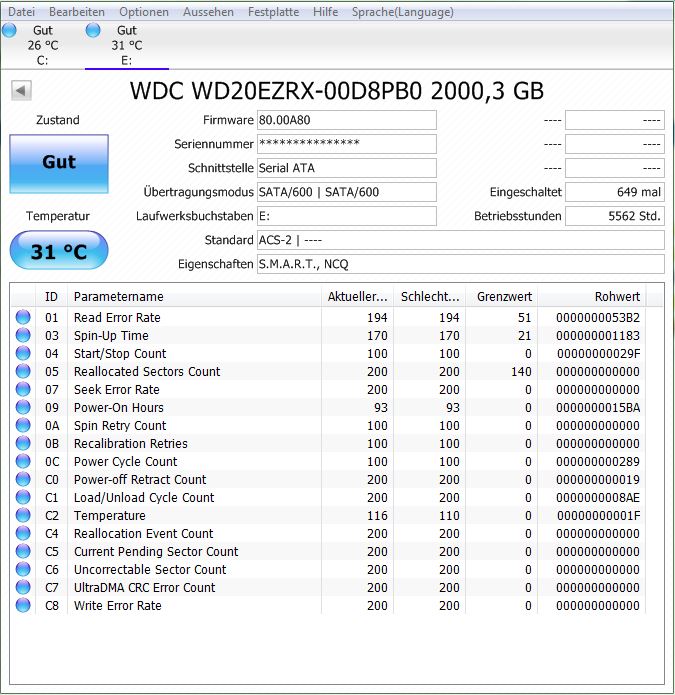675x695 pixels.
Task: Click raw value 0000000008AE
Action: coord(598,497)
